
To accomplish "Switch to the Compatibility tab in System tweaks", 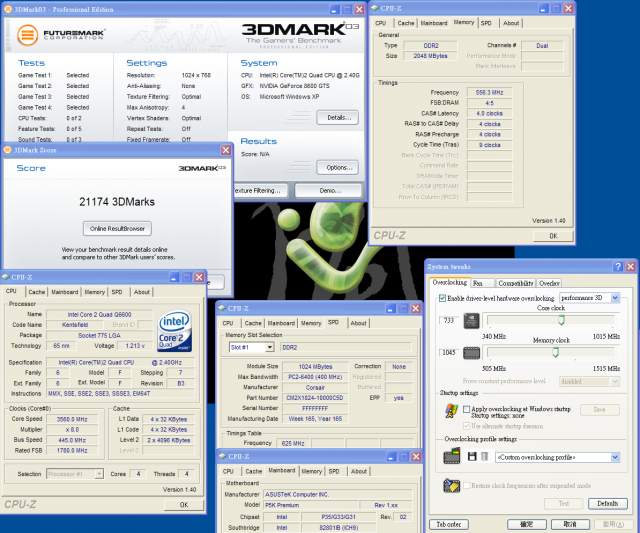I will click(516, 283).
